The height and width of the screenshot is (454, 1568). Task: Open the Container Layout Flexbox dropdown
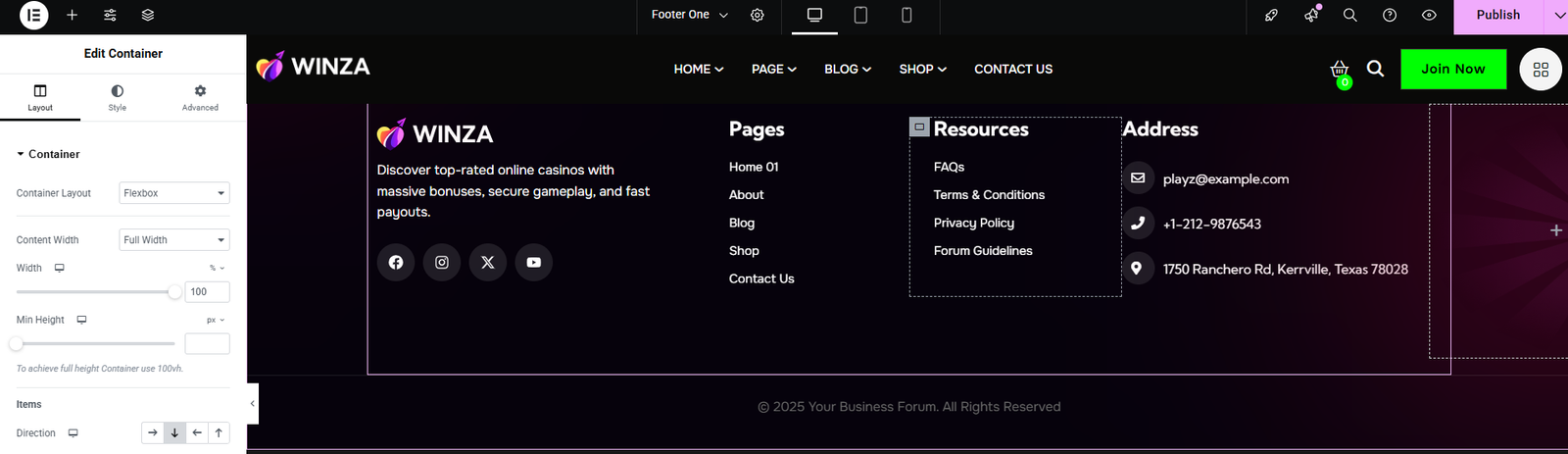174,193
